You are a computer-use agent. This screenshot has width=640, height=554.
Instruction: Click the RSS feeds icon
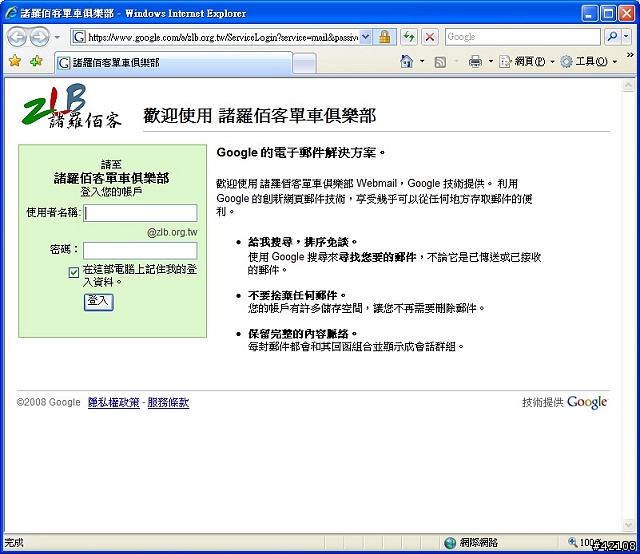(x=440, y=62)
